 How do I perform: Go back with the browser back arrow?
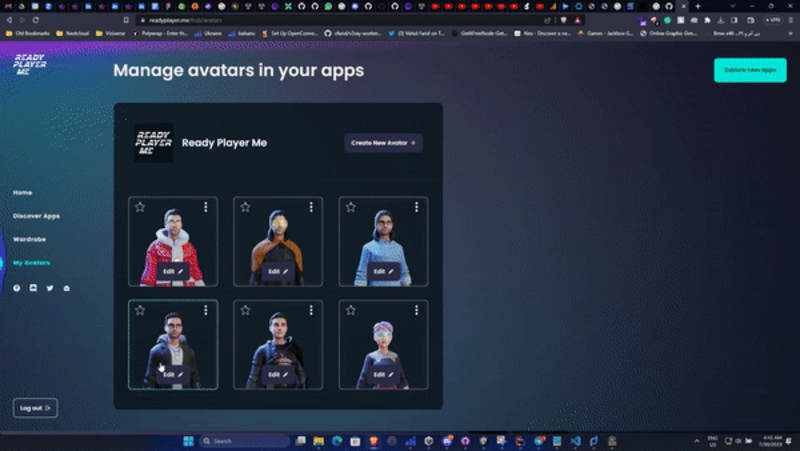(x=9, y=20)
